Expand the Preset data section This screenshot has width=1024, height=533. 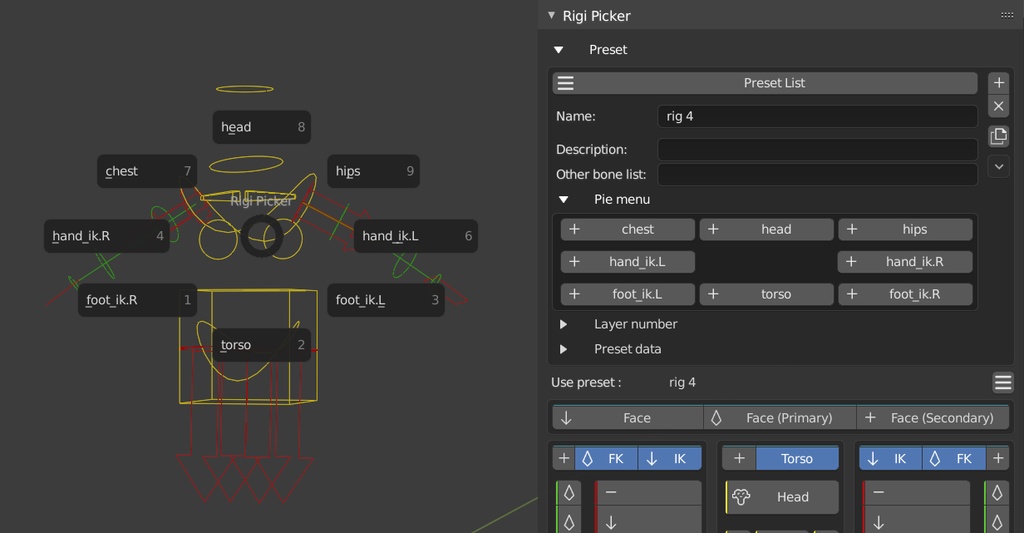[564, 349]
